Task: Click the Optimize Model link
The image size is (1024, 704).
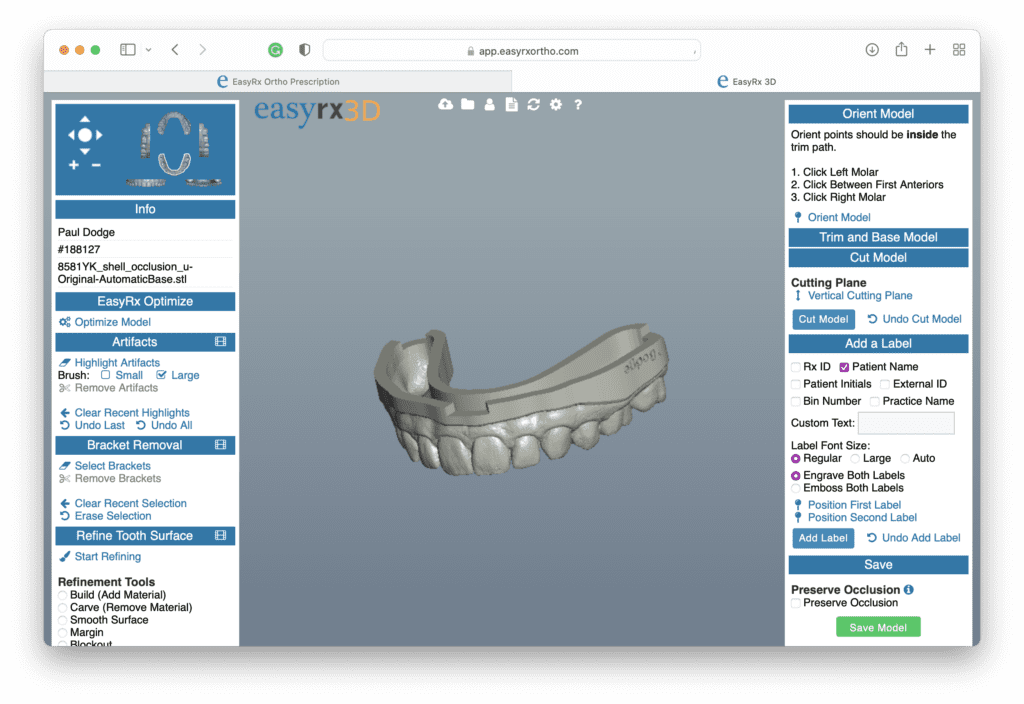Action: click(112, 322)
